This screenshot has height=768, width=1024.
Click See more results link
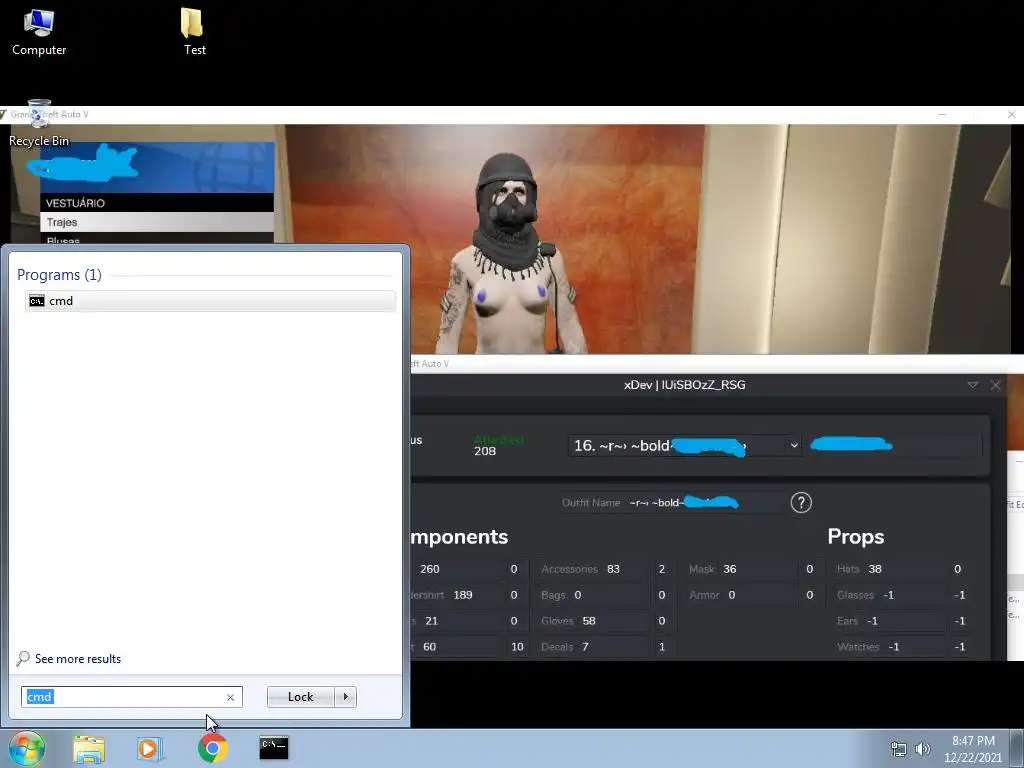coord(78,659)
